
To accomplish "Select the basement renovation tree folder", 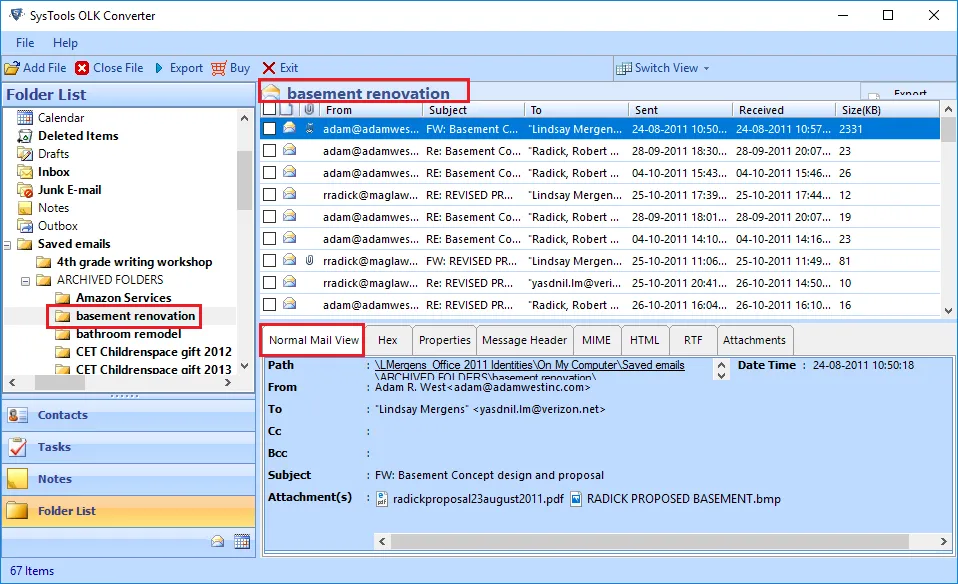I will point(136,316).
